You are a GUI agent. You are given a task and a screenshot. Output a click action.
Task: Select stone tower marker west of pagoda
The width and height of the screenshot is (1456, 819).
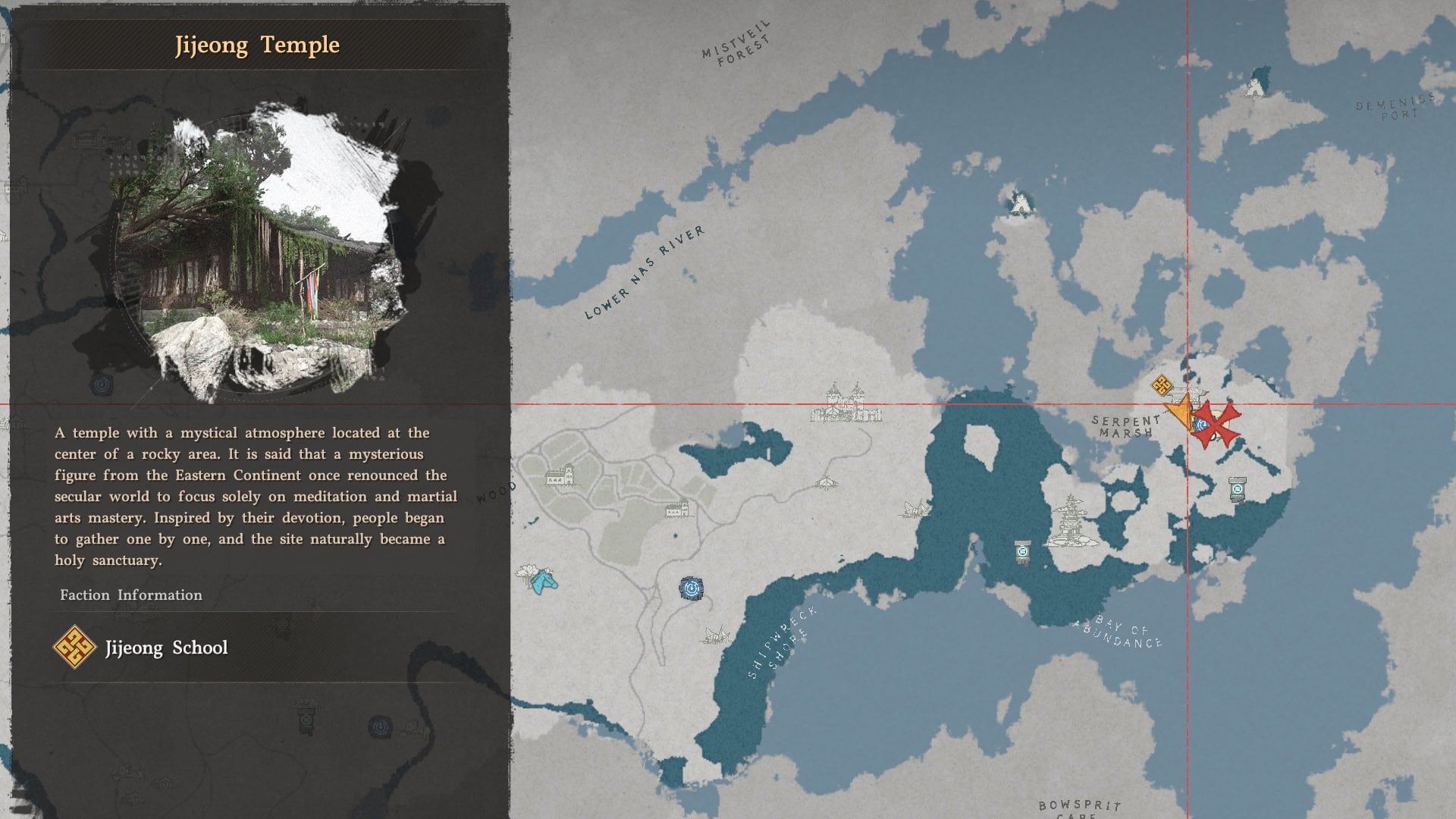click(x=1023, y=551)
